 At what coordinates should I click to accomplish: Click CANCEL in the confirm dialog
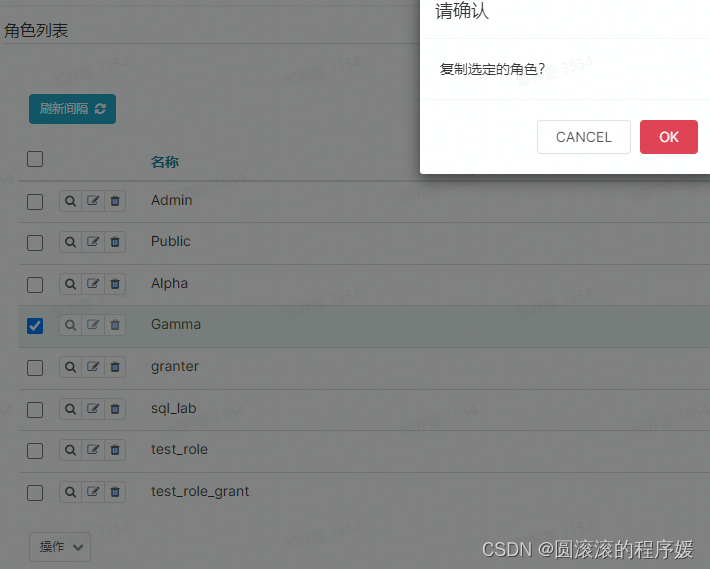pos(584,137)
